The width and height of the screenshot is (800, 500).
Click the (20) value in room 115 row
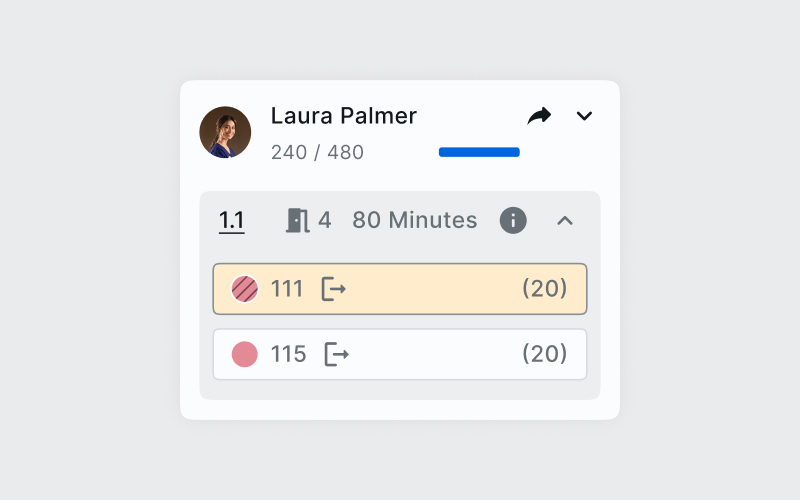tap(545, 354)
